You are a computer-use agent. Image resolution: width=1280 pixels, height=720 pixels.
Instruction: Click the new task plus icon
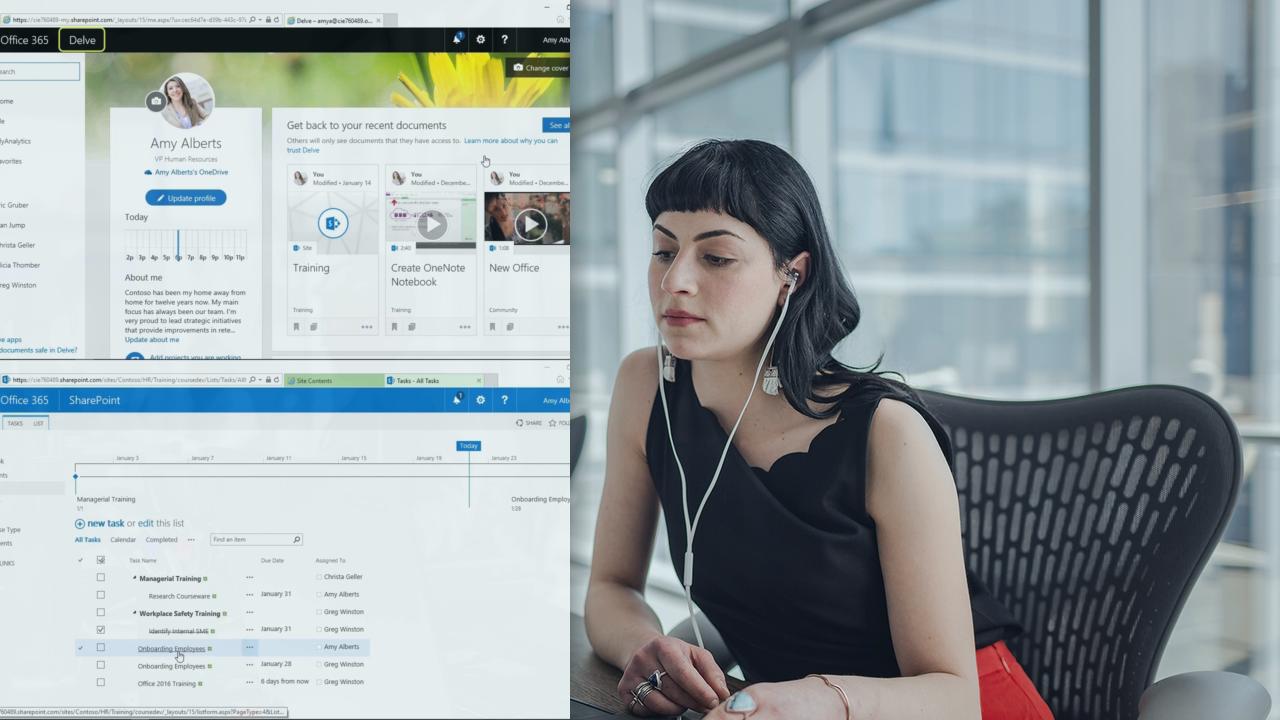coord(80,524)
